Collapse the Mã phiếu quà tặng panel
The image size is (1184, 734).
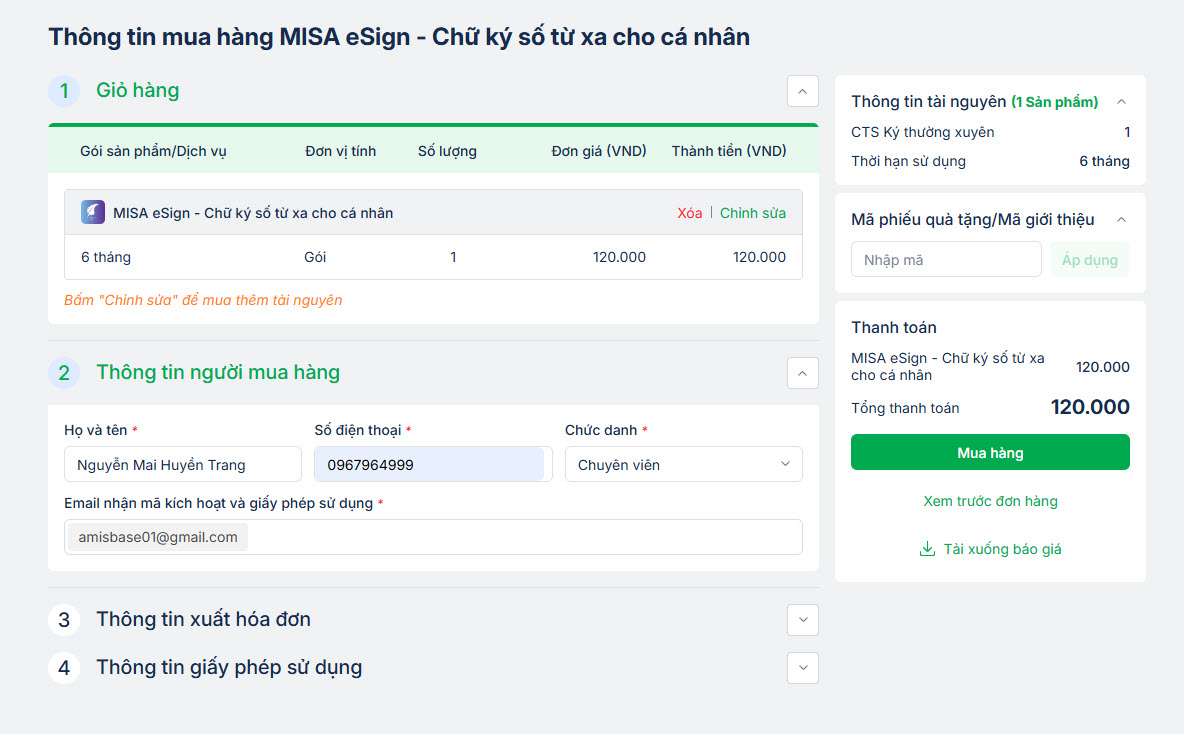[x=1121, y=220]
